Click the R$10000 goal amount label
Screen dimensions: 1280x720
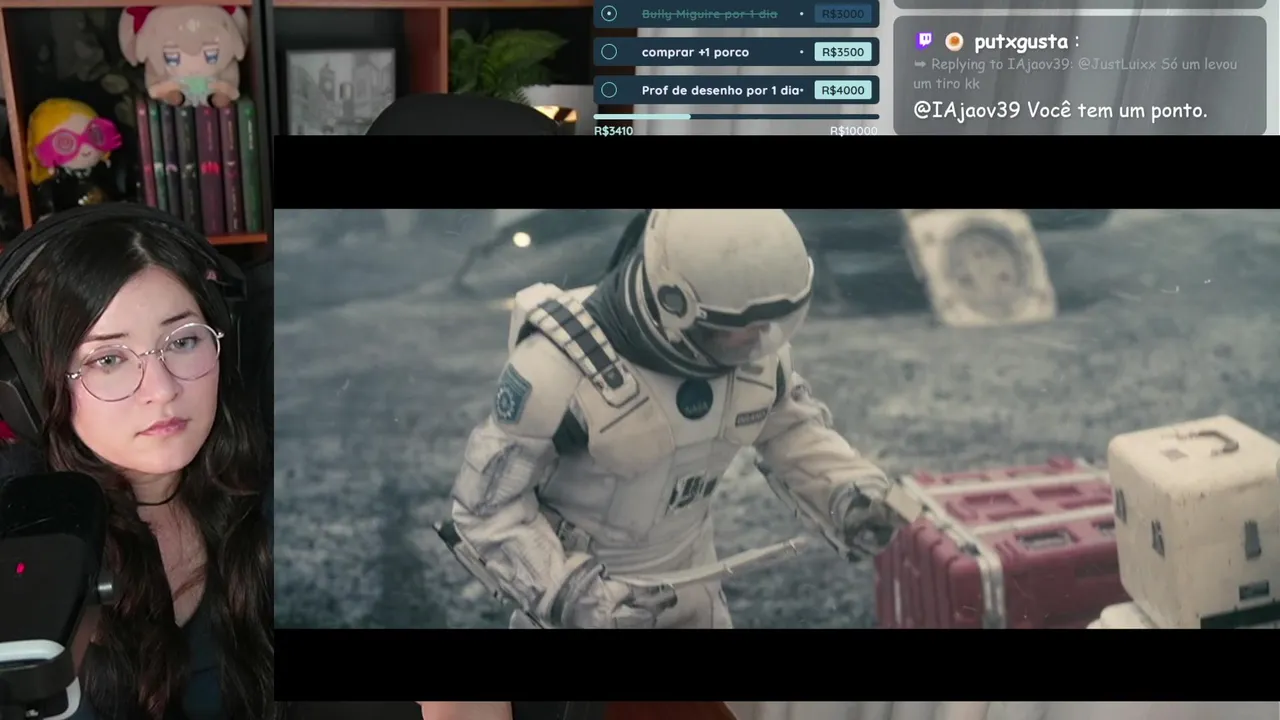(854, 131)
